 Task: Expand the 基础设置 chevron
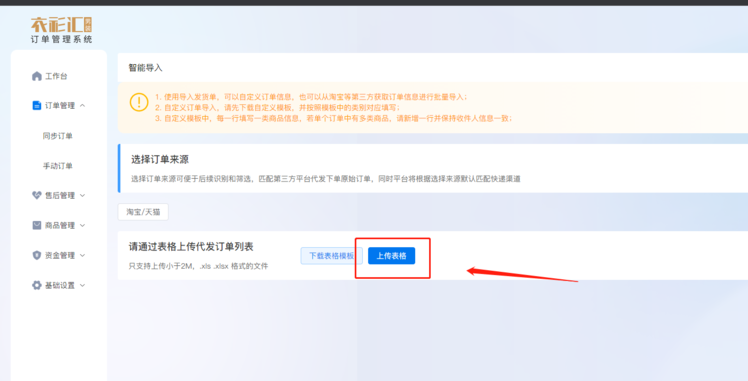point(83,286)
